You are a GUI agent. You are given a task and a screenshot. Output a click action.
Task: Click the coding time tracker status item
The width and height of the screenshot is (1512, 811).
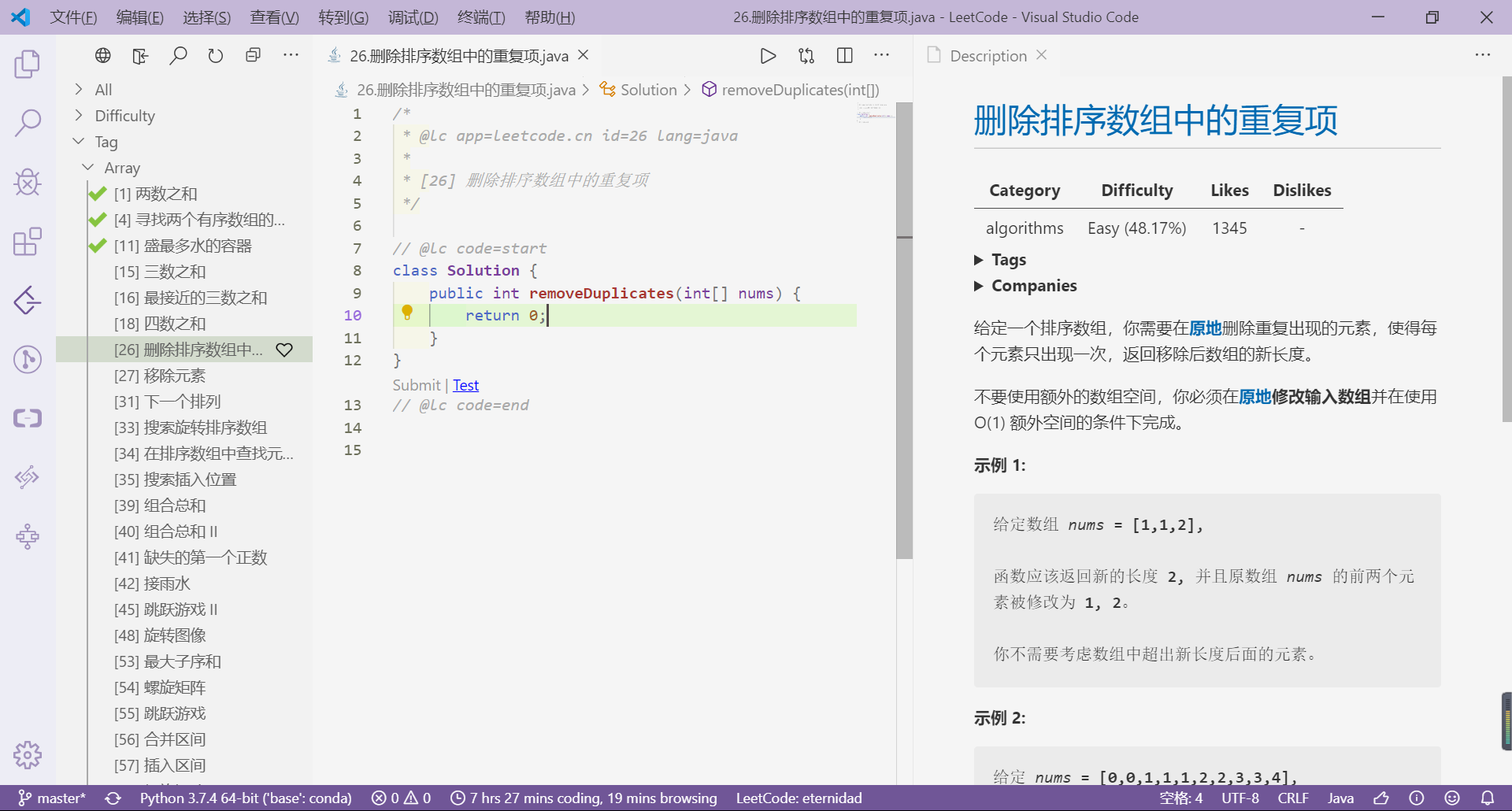tap(583, 798)
